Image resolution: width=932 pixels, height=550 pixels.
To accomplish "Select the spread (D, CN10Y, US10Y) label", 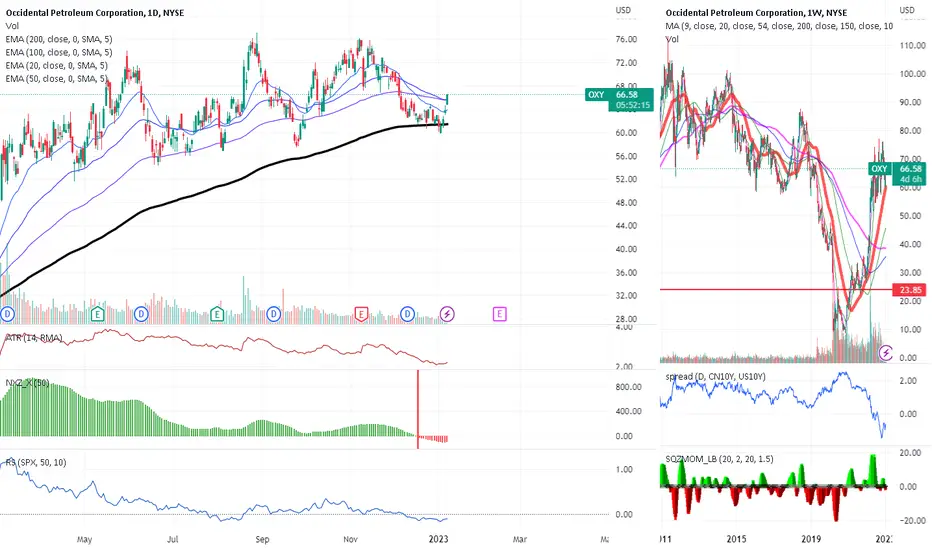I will point(715,376).
